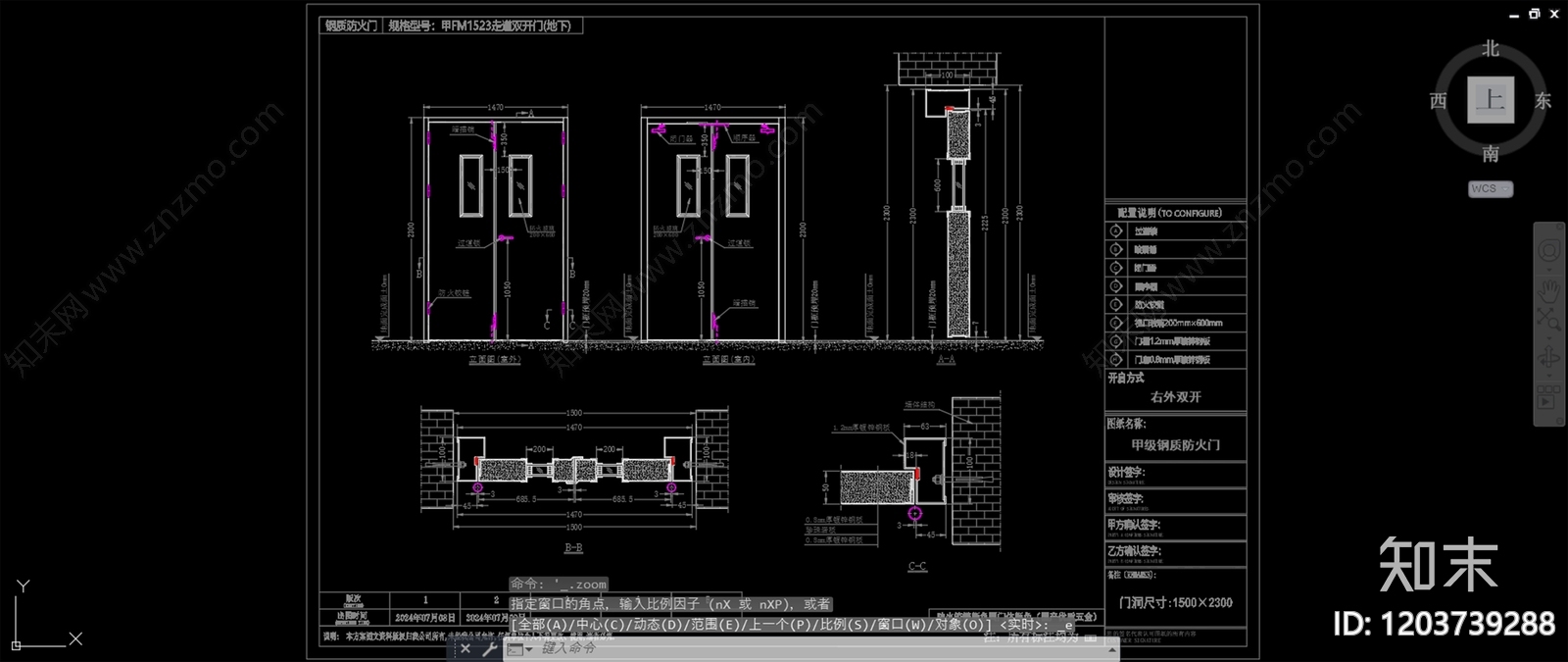Open the ShowMotion tool in navigation bar
Image resolution: width=1568 pixels, height=662 pixels.
[x=1549, y=397]
